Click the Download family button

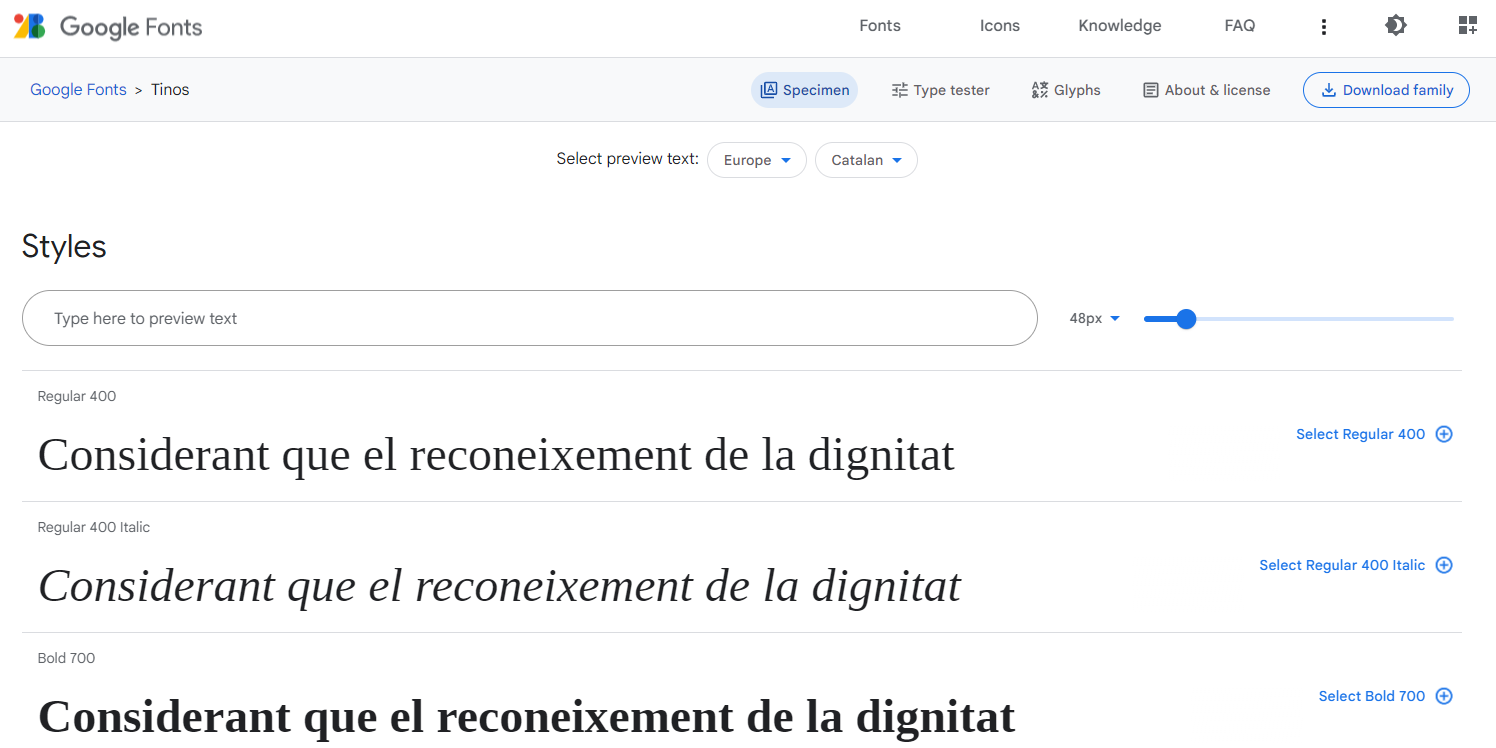pyautogui.click(x=1386, y=90)
